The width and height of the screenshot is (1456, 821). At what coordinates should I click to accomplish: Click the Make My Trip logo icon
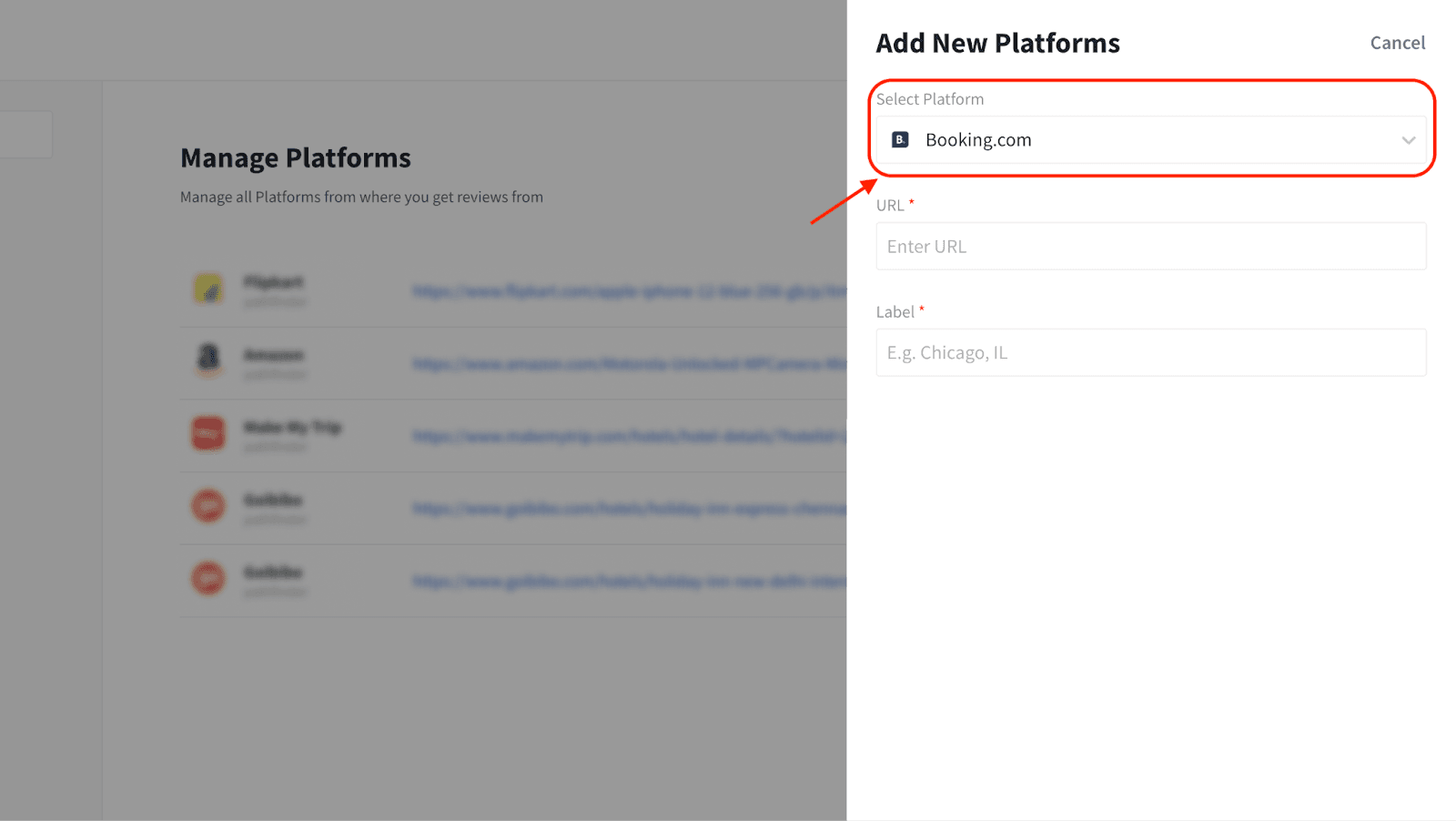coord(208,433)
